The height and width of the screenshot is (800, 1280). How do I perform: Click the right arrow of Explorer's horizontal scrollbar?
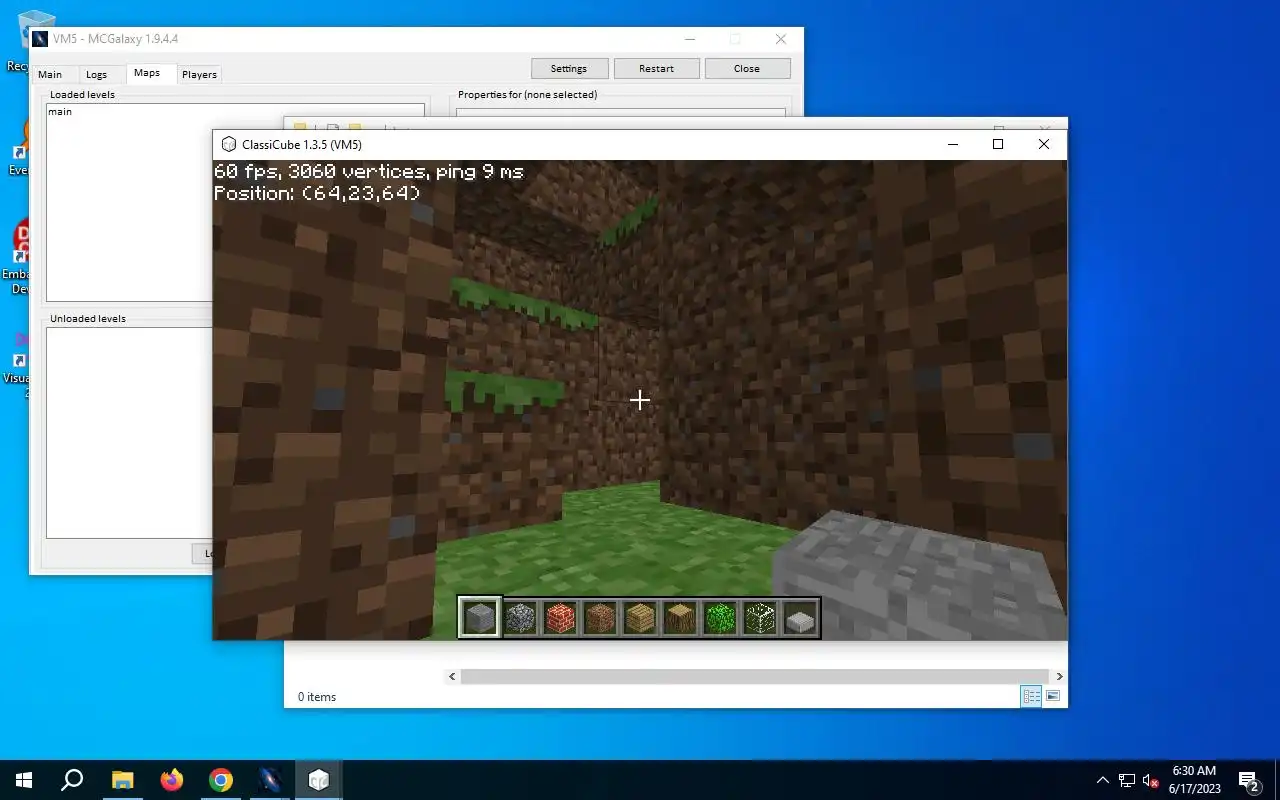click(1060, 677)
